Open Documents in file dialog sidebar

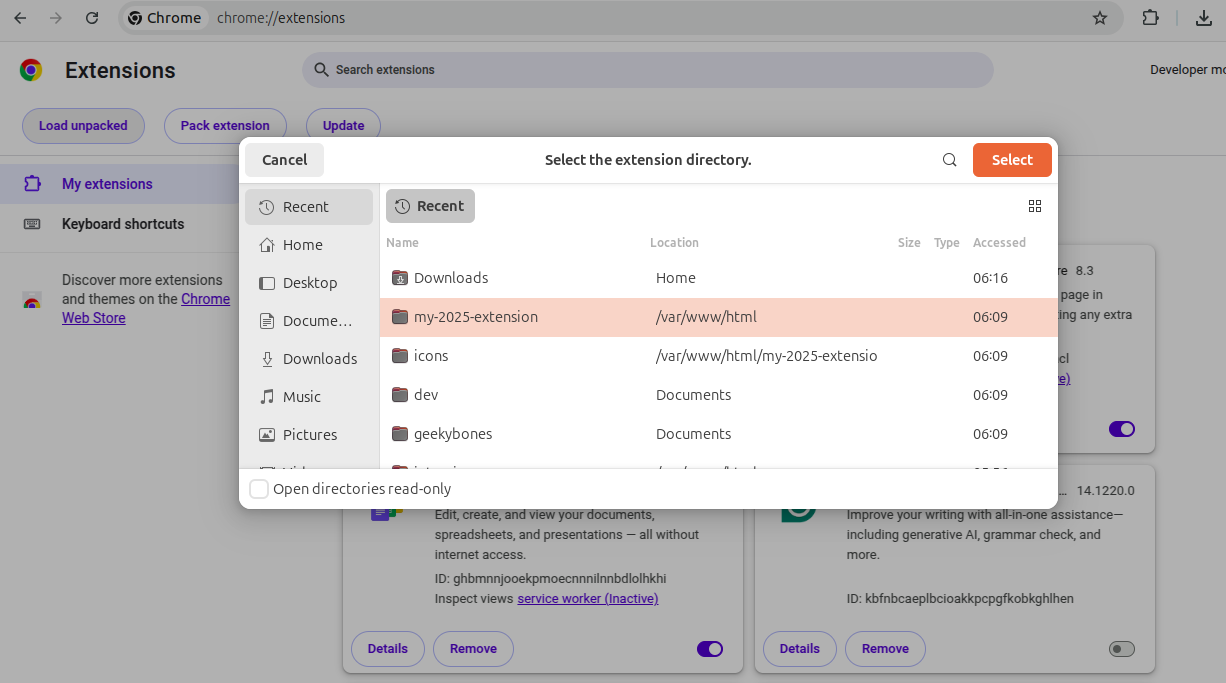pos(309,321)
